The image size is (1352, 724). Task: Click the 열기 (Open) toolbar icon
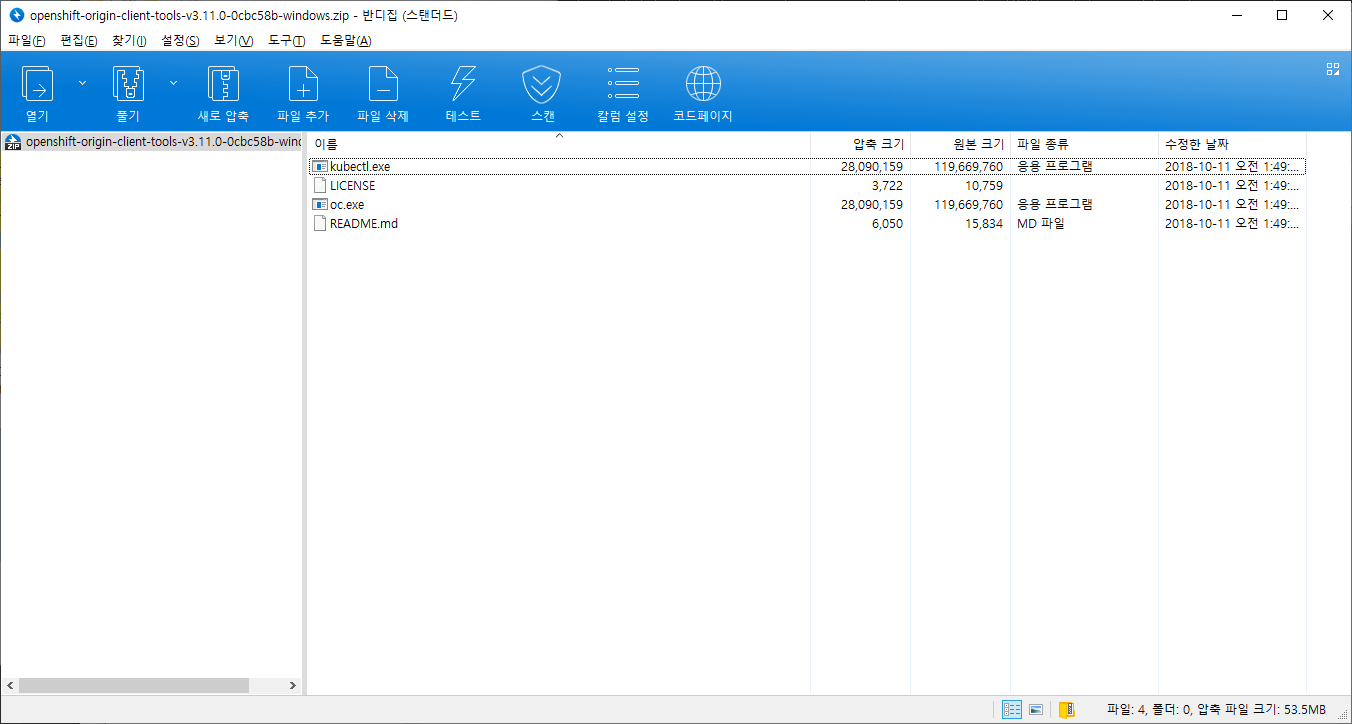[x=37, y=86]
